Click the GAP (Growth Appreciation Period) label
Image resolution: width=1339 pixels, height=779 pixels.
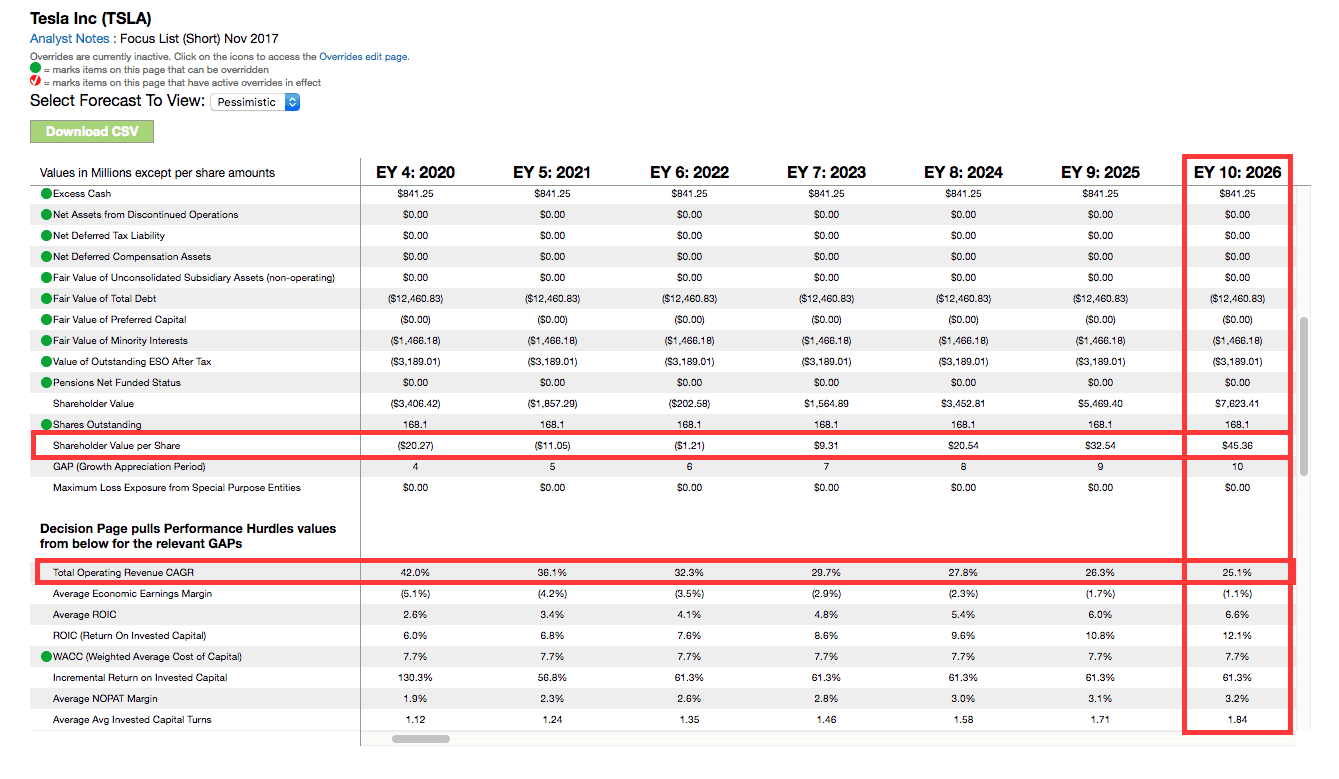(130, 467)
